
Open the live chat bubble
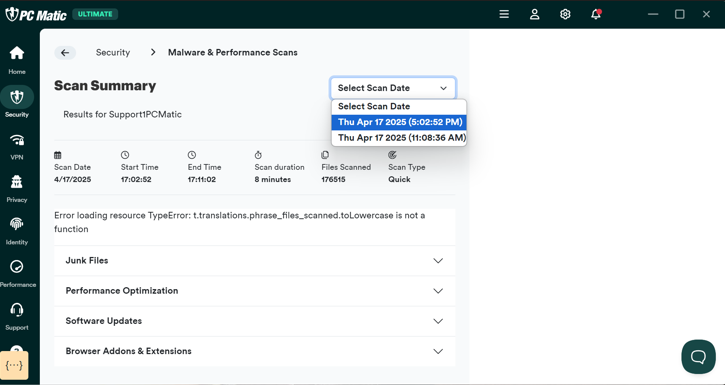(698, 357)
